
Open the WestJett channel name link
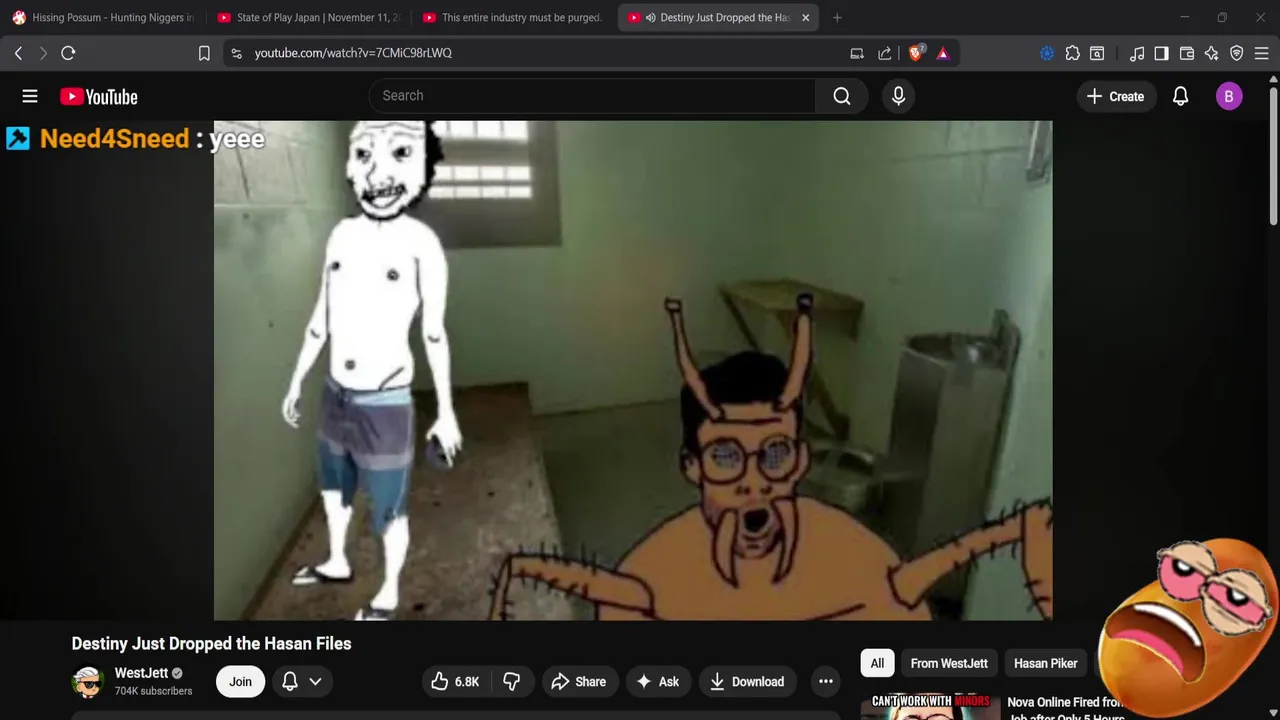[x=141, y=673]
